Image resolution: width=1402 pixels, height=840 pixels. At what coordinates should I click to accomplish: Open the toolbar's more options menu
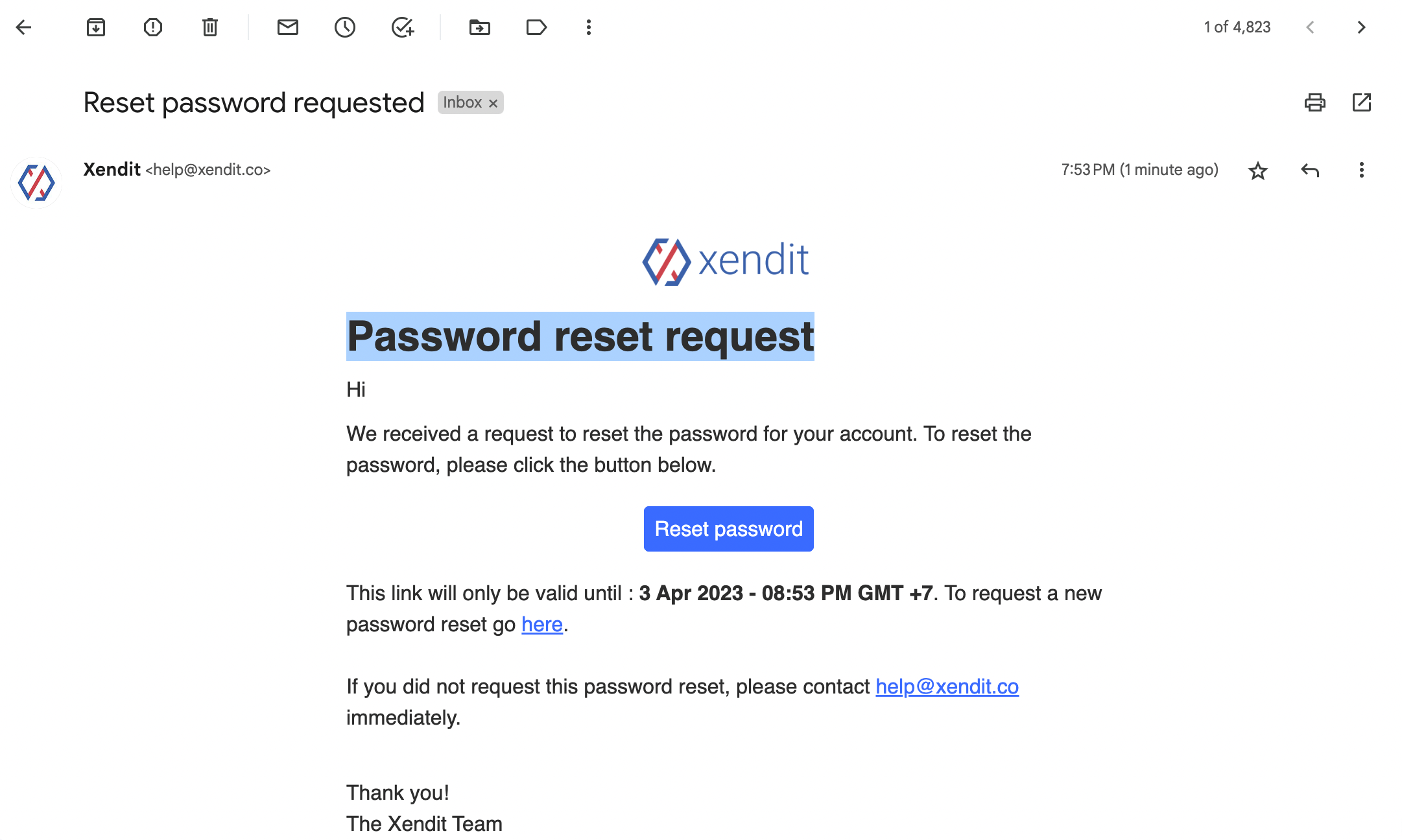[x=589, y=27]
